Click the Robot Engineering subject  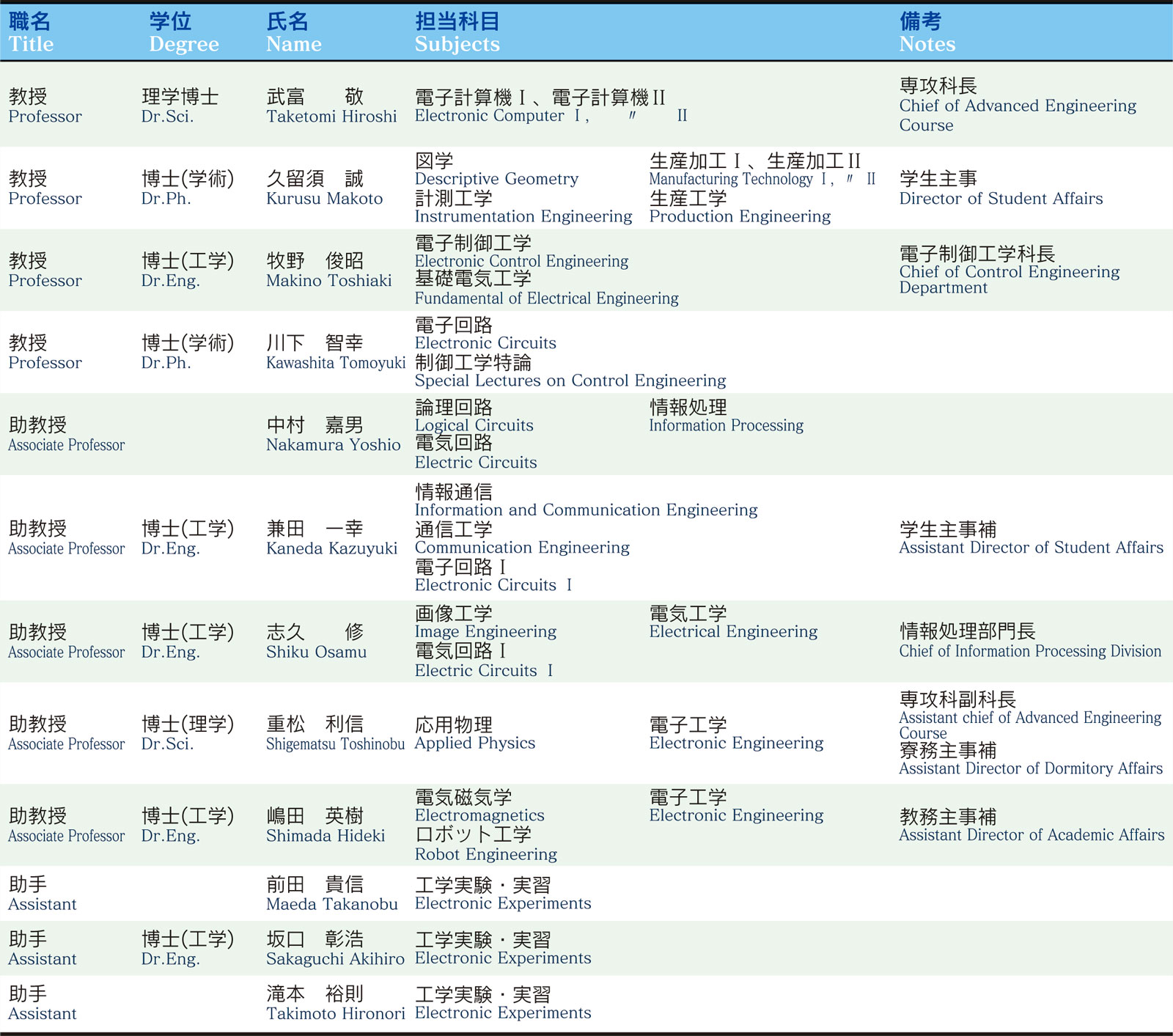(485, 855)
